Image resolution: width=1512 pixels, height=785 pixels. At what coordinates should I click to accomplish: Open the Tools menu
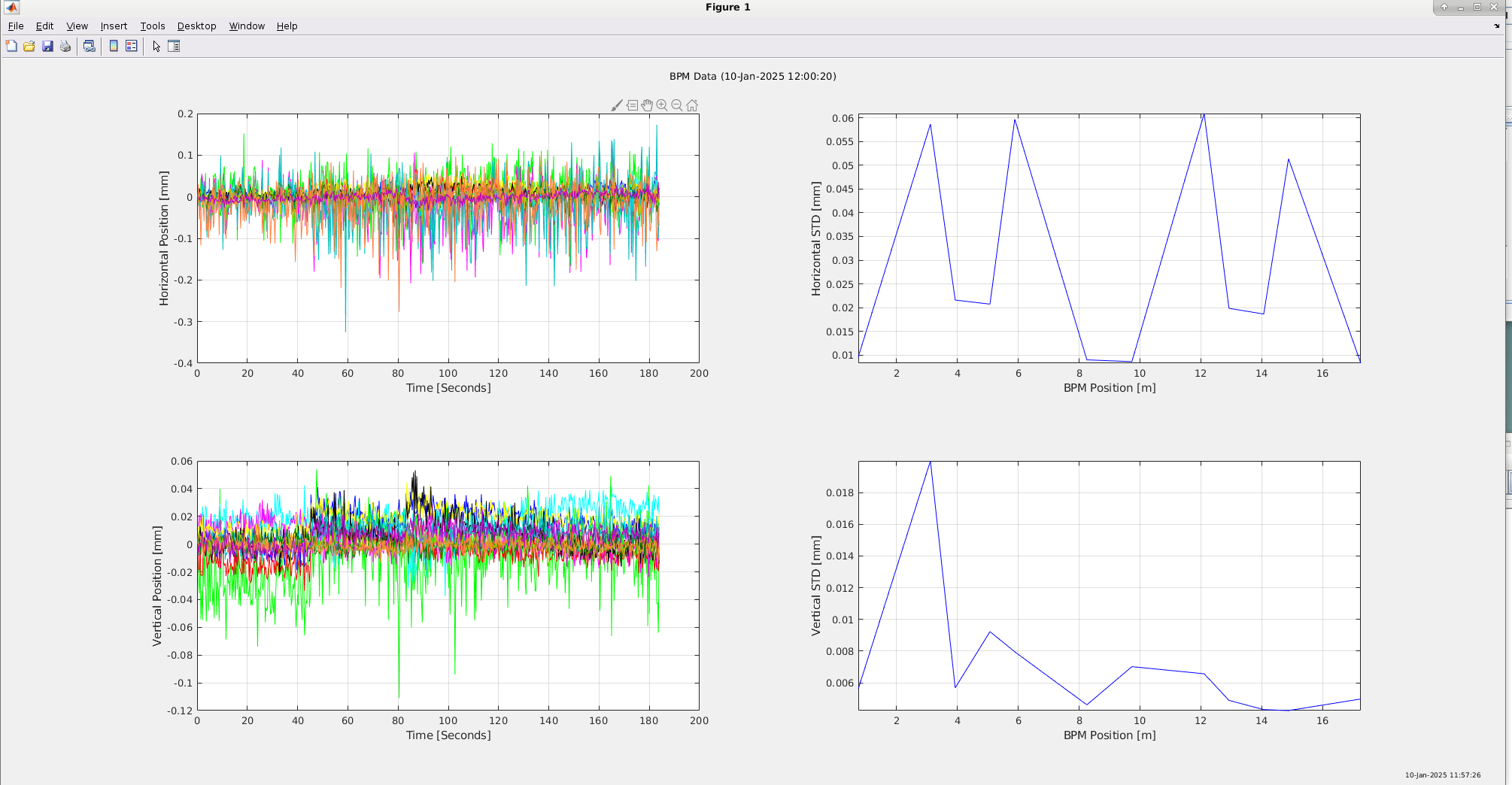pyautogui.click(x=153, y=26)
